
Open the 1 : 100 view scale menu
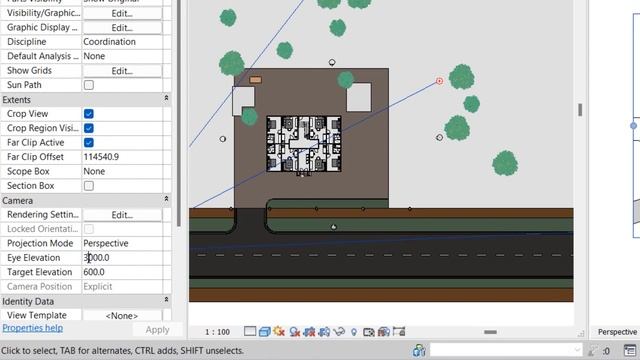tap(217, 332)
